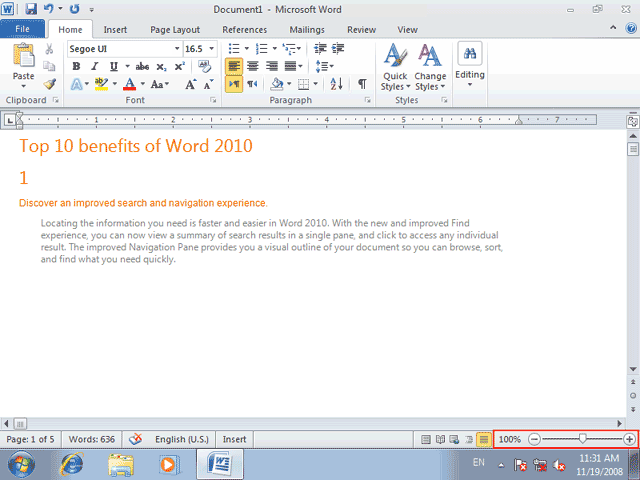
Task: Toggle the ruler button above scrollbar
Action: coord(633,122)
